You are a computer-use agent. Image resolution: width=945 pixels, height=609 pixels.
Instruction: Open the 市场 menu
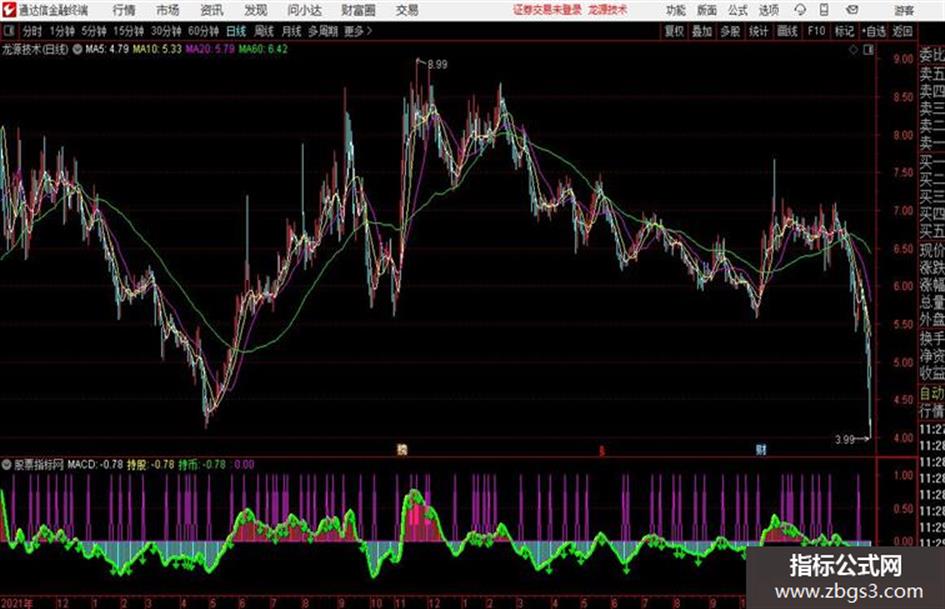[x=168, y=10]
